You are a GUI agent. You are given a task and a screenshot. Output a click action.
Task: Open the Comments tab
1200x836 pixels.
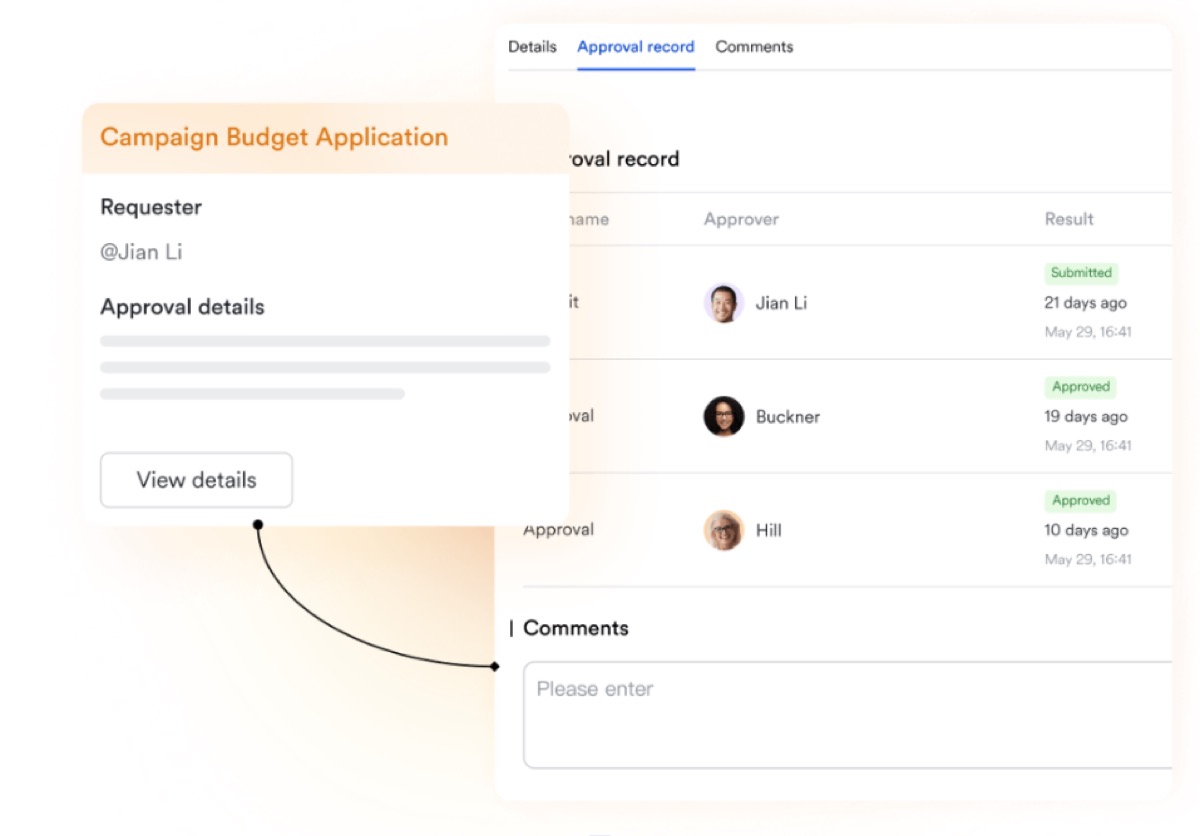[754, 47]
